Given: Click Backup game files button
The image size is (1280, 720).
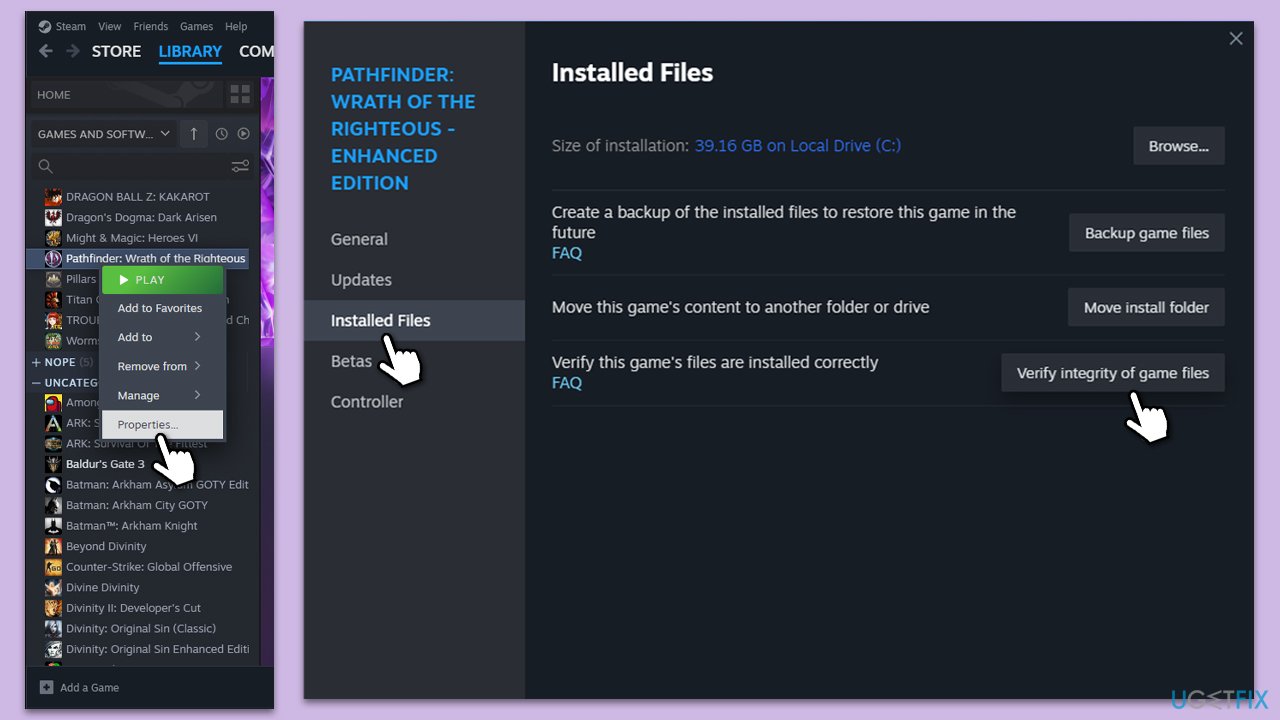Looking at the screenshot, I should click(x=1147, y=233).
